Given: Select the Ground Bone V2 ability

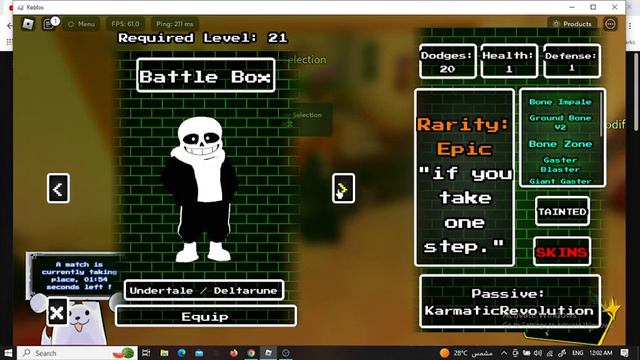Looking at the screenshot, I should [x=560, y=122].
